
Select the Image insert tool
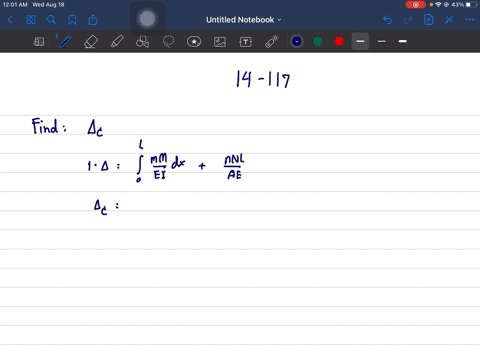220,42
